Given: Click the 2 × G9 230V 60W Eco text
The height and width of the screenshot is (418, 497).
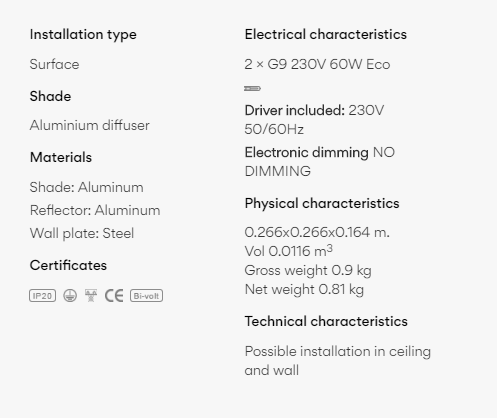Looking at the screenshot, I should [317, 64].
